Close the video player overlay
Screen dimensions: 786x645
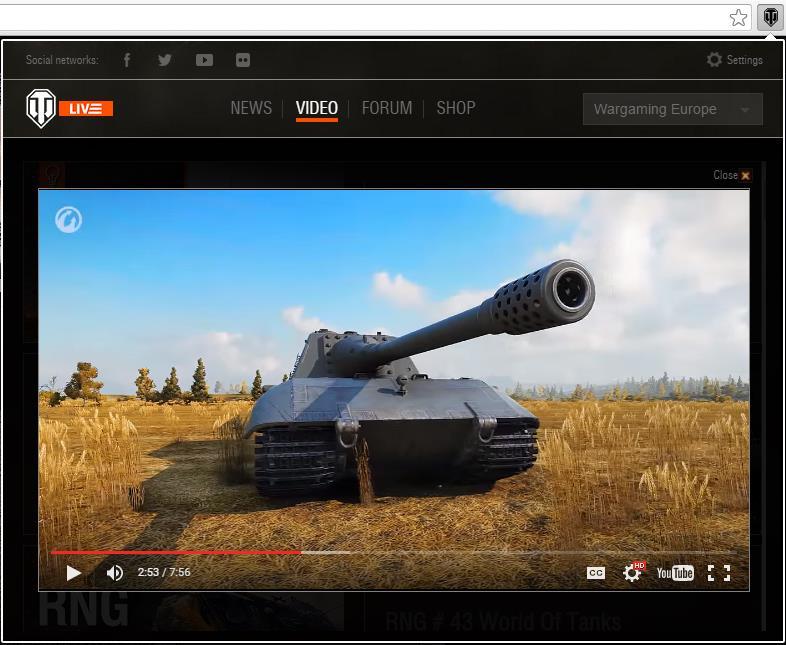coord(731,175)
